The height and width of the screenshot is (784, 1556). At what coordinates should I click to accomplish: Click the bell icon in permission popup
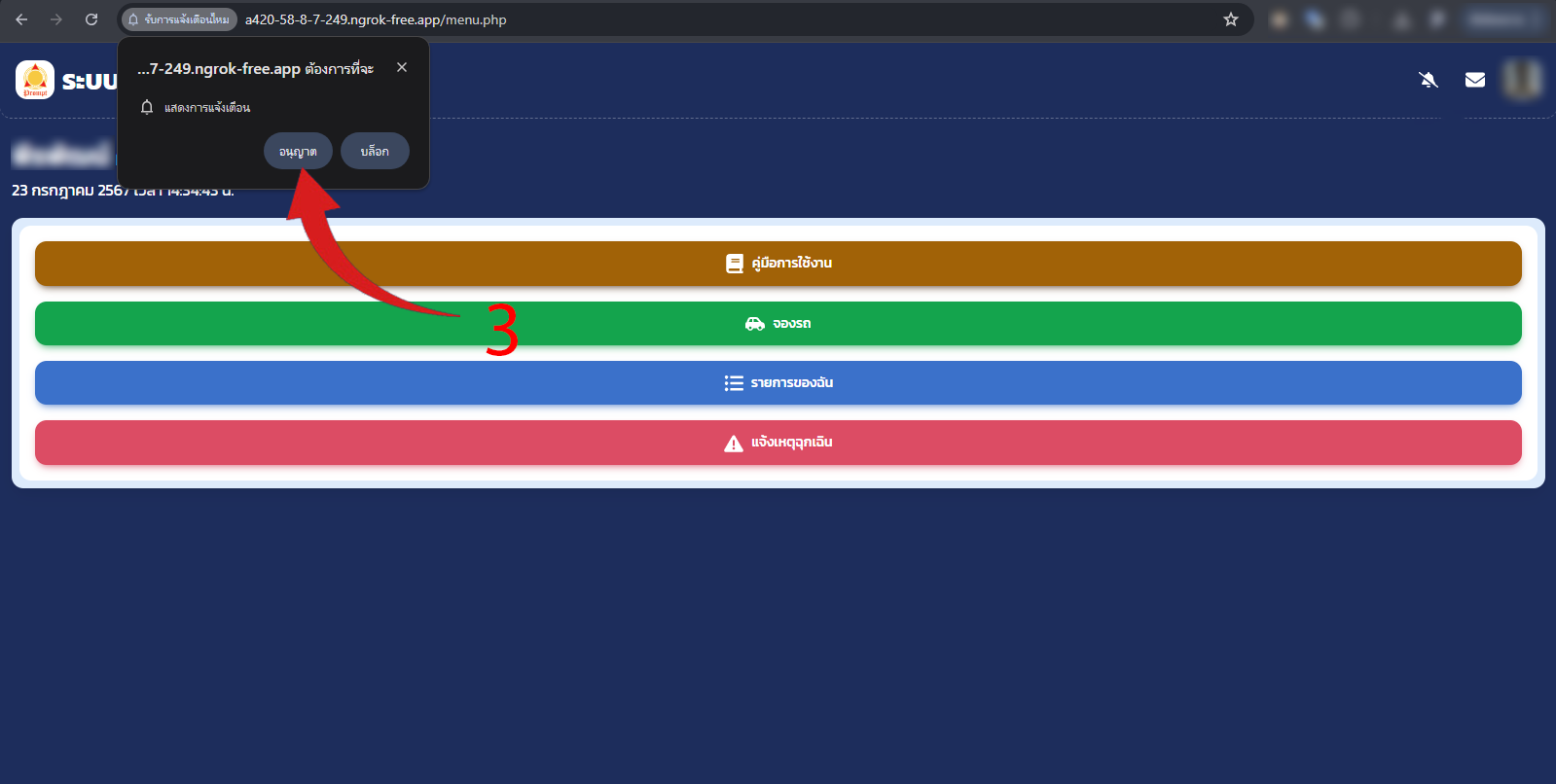pos(147,107)
